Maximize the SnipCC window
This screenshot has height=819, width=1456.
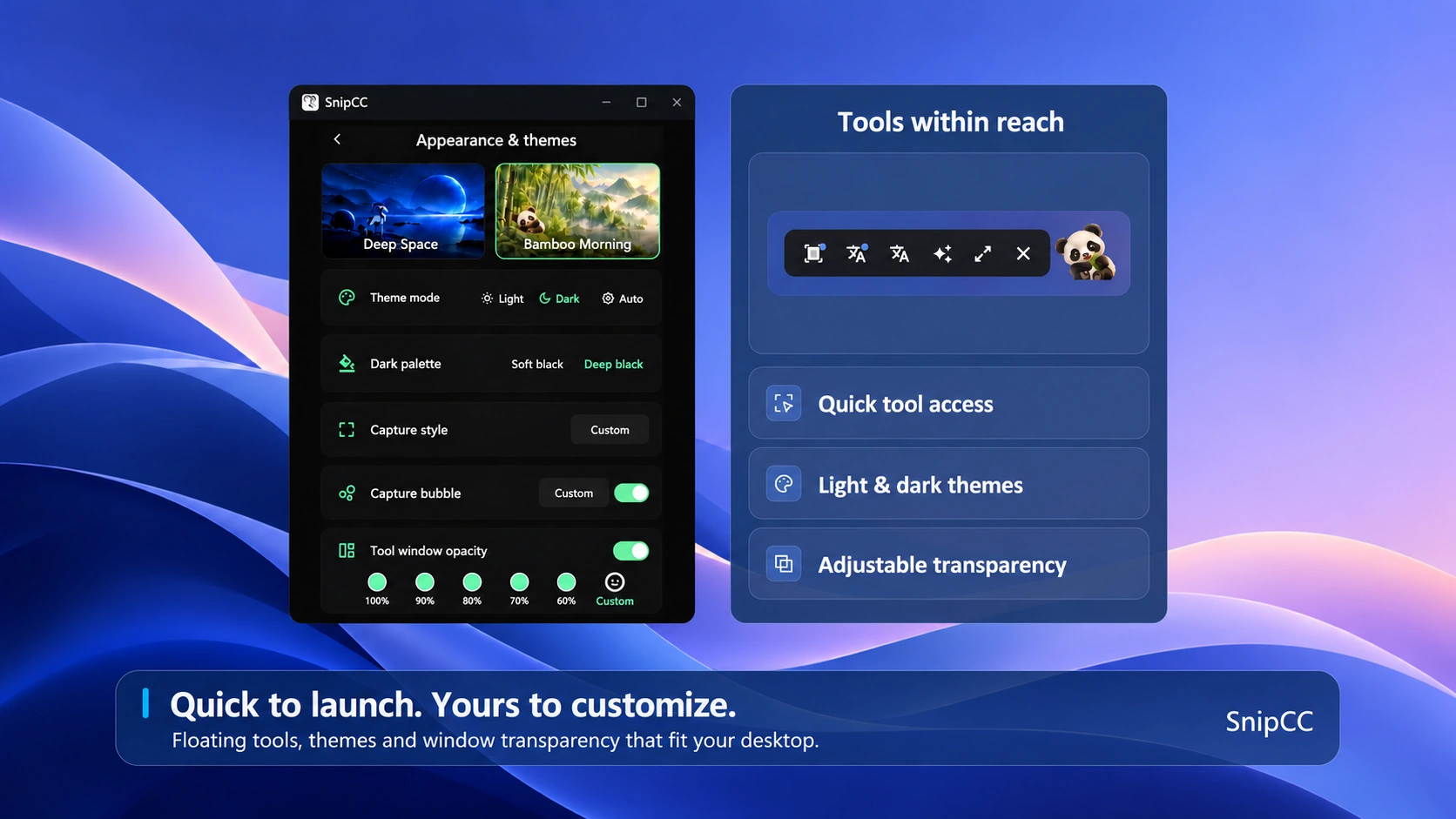(x=642, y=103)
